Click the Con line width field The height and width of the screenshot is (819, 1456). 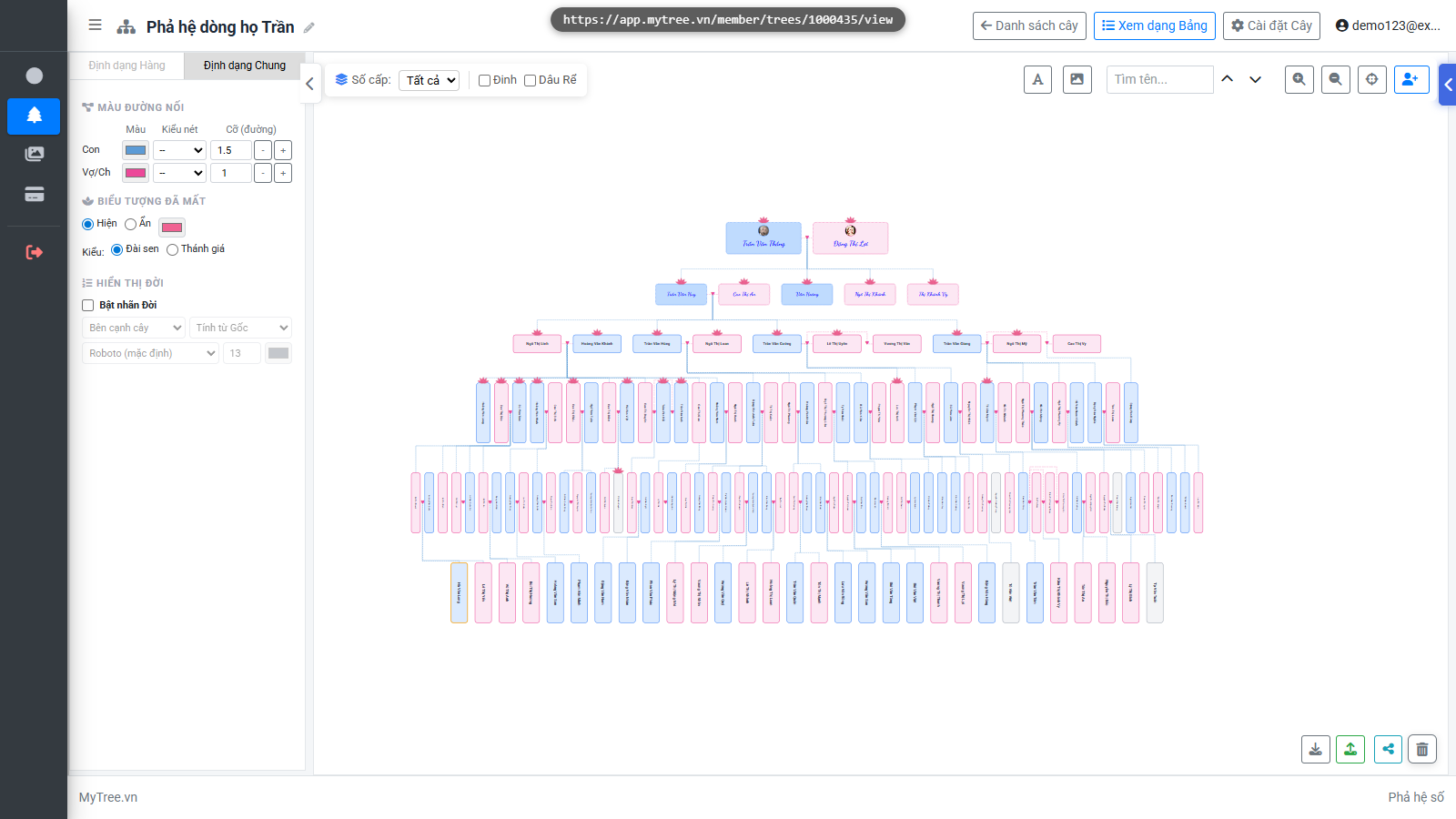[231, 150]
